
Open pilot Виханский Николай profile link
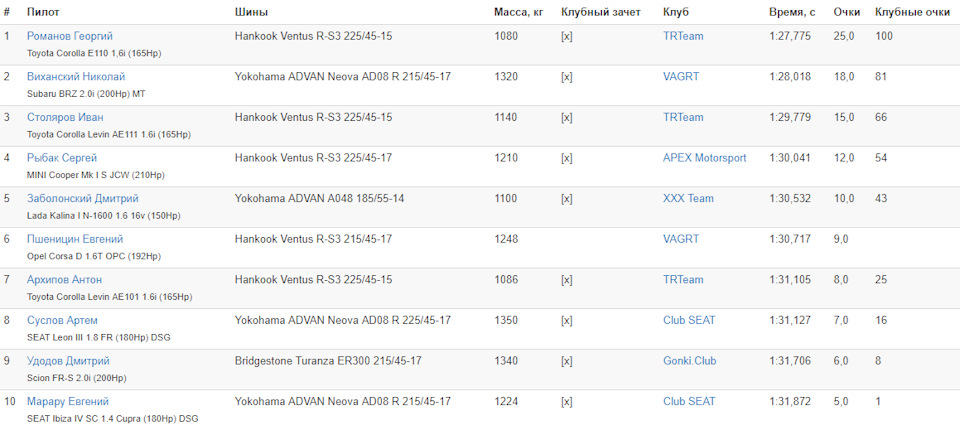pos(76,77)
